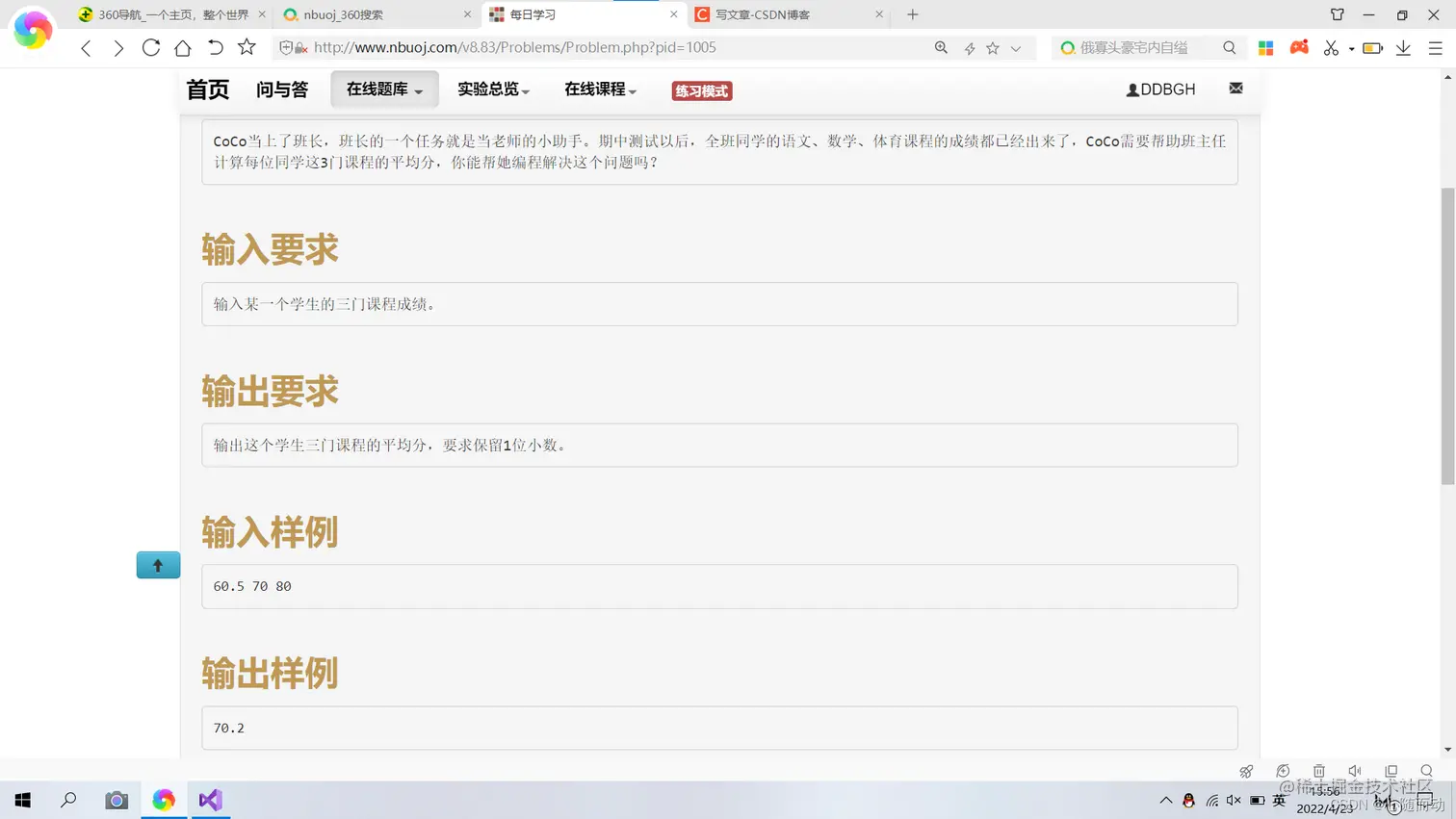Open the browser home page

(183, 47)
